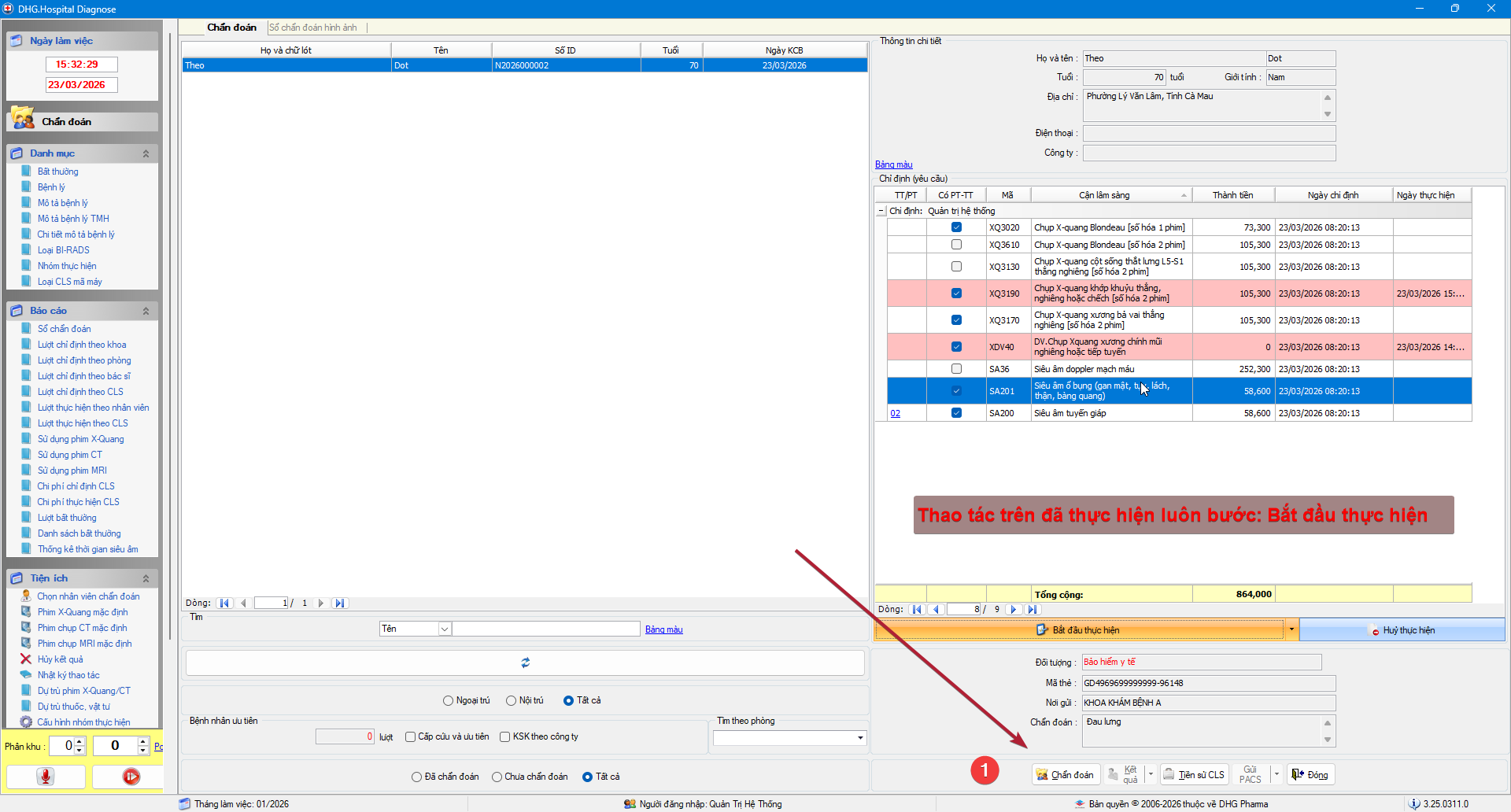This screenshot has width=1511, height=812.
Task: Click Bắt đầu thực hiện button
Action: click(x=1079, y=629)
